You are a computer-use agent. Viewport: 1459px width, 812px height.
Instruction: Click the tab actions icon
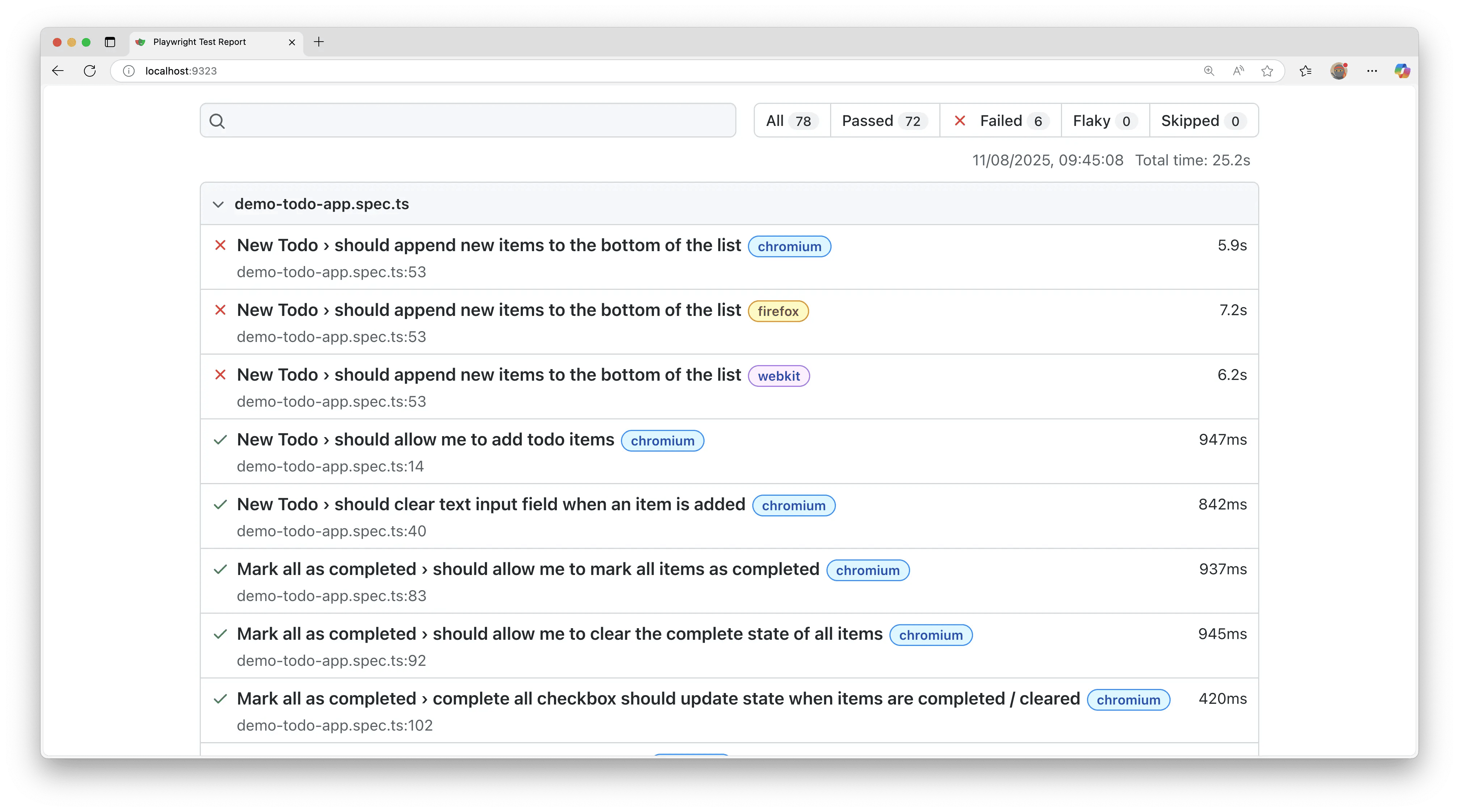[x=110, y=42]
